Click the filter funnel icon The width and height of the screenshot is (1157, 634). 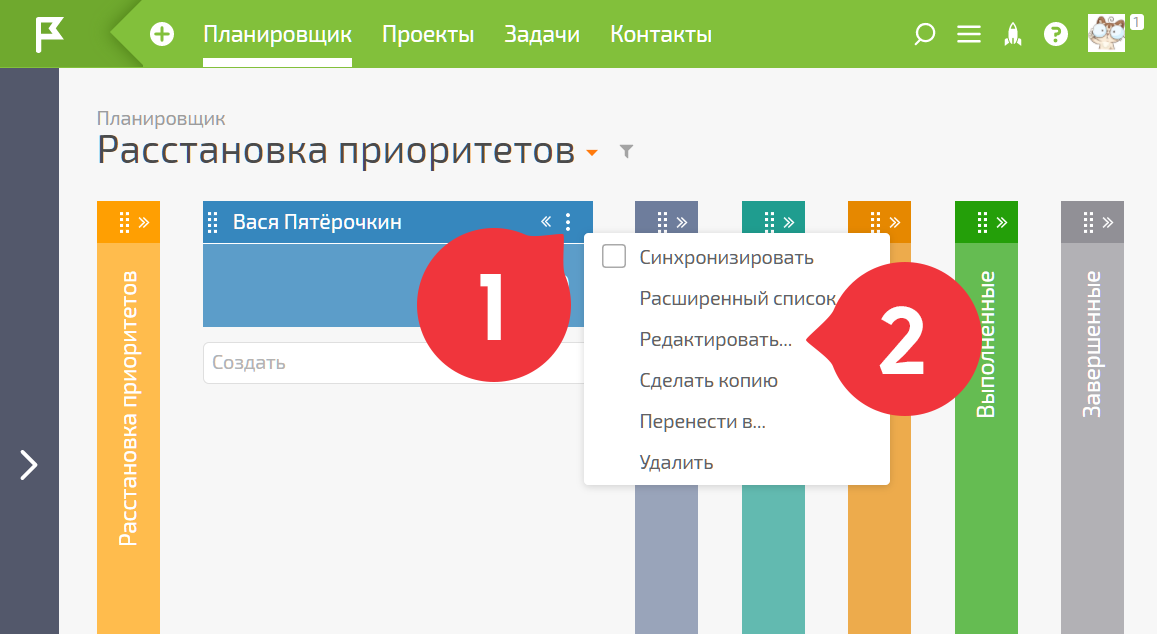pos(626,151)
